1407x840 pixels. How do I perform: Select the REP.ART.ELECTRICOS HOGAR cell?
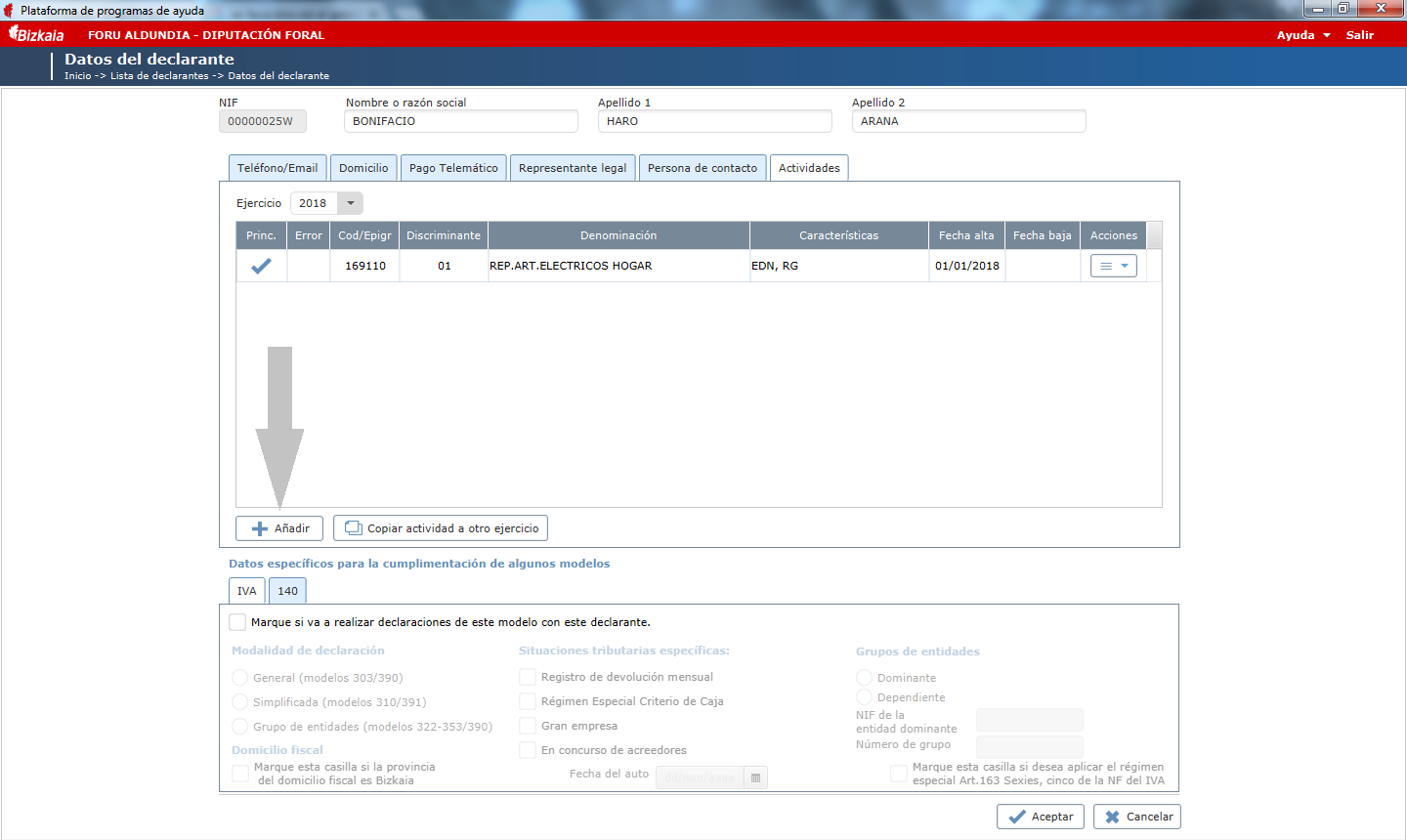point(618,266)
